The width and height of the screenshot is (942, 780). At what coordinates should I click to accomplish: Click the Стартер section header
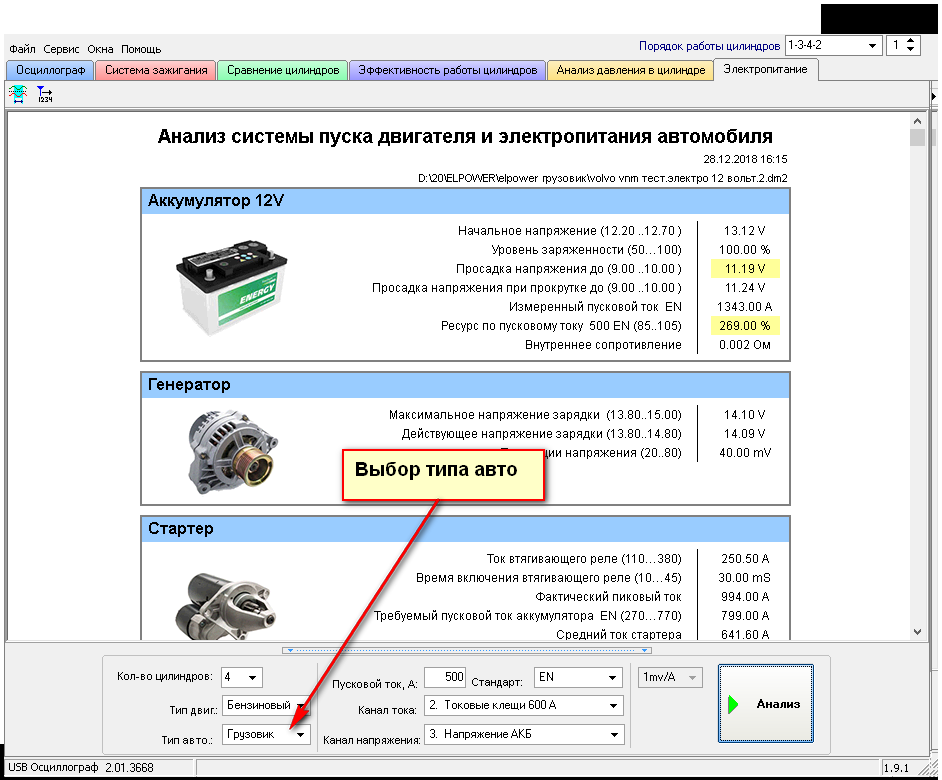(x=465, y=529)
